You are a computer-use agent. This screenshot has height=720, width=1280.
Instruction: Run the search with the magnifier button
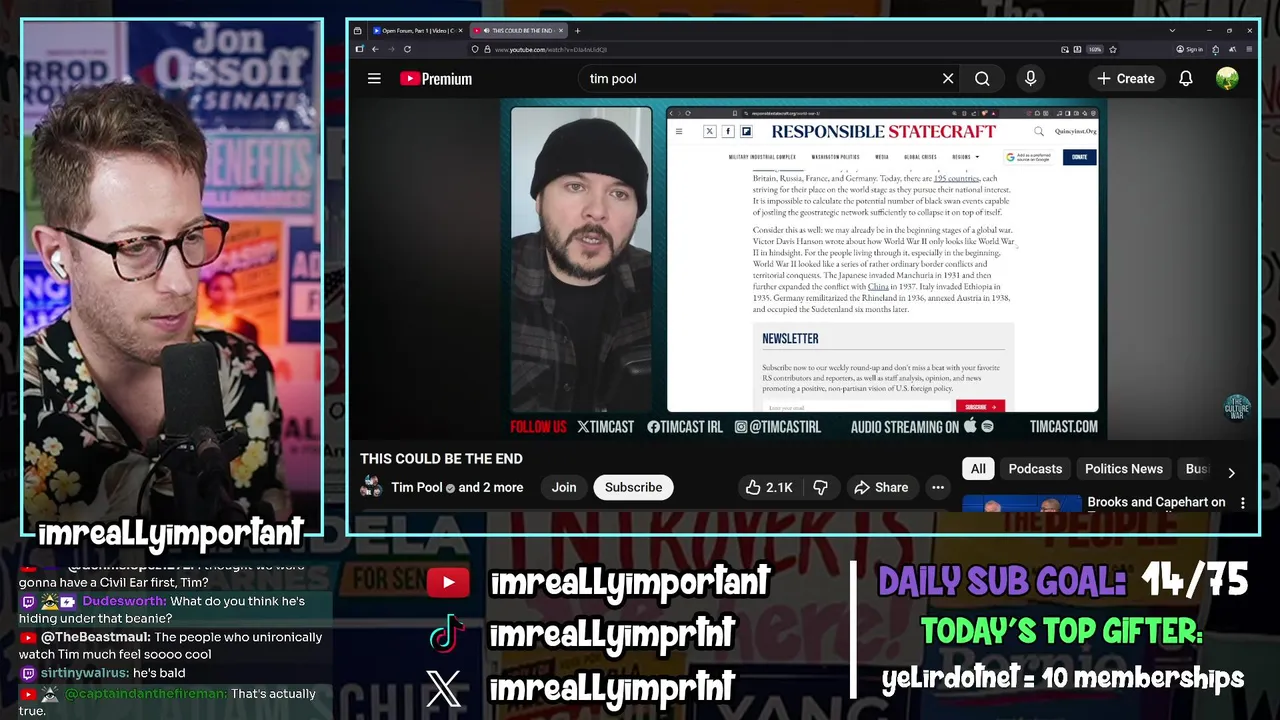982,78
